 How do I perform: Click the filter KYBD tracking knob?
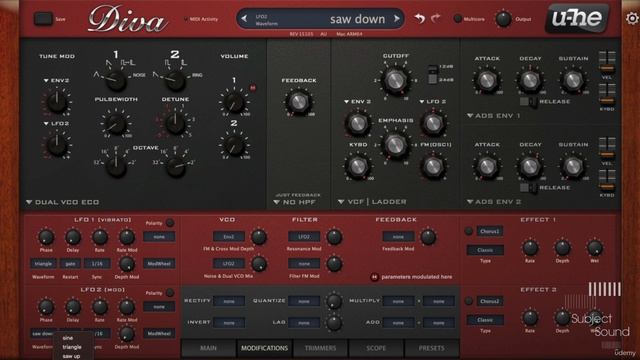[358, 166]
